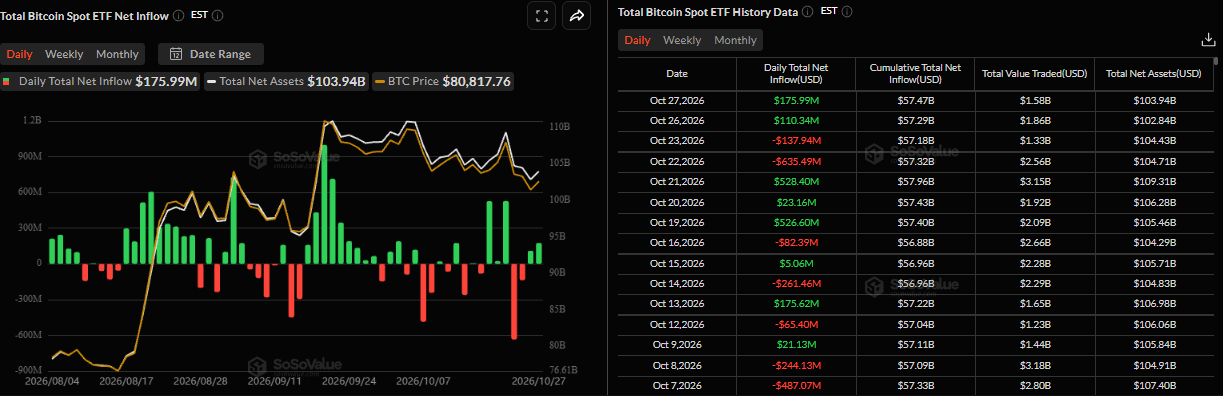Click the -$635.49M daily inflow cell

(x=796, y=161)
